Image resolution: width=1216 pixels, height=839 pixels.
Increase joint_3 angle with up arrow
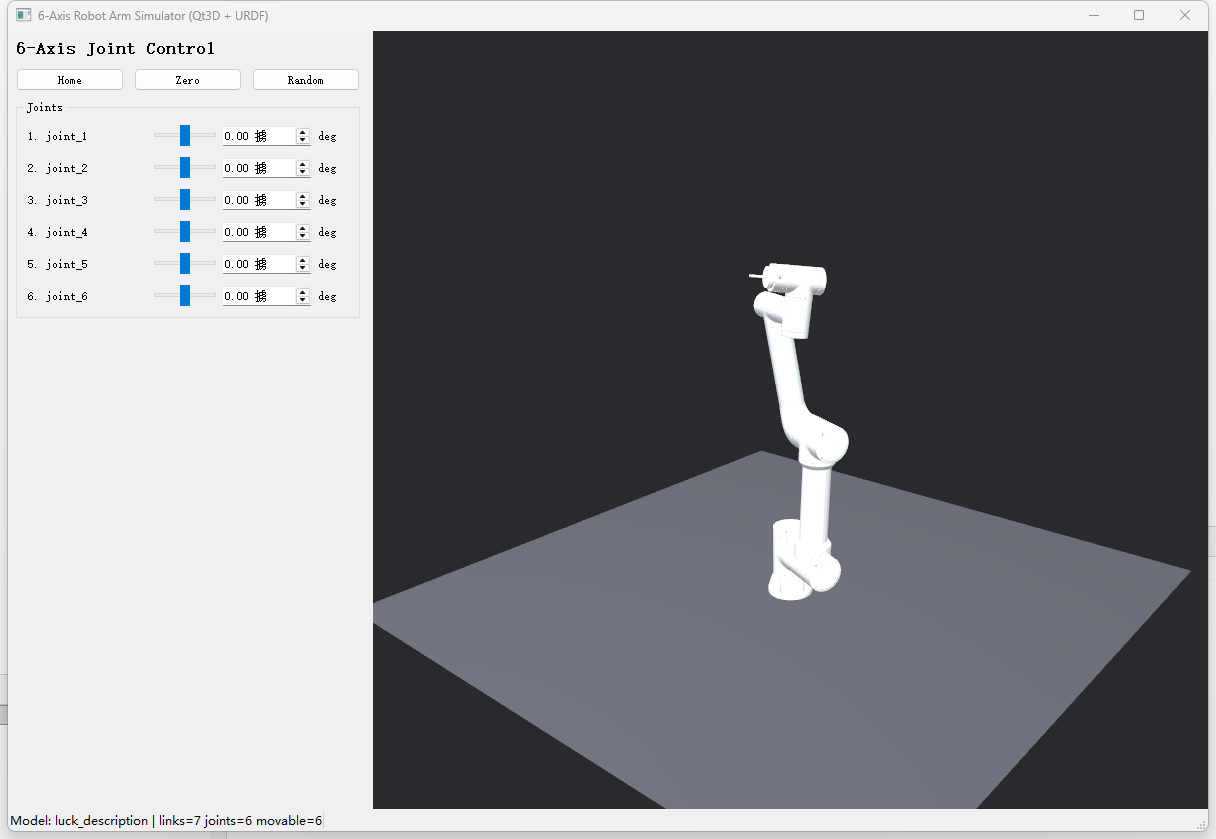303,196
